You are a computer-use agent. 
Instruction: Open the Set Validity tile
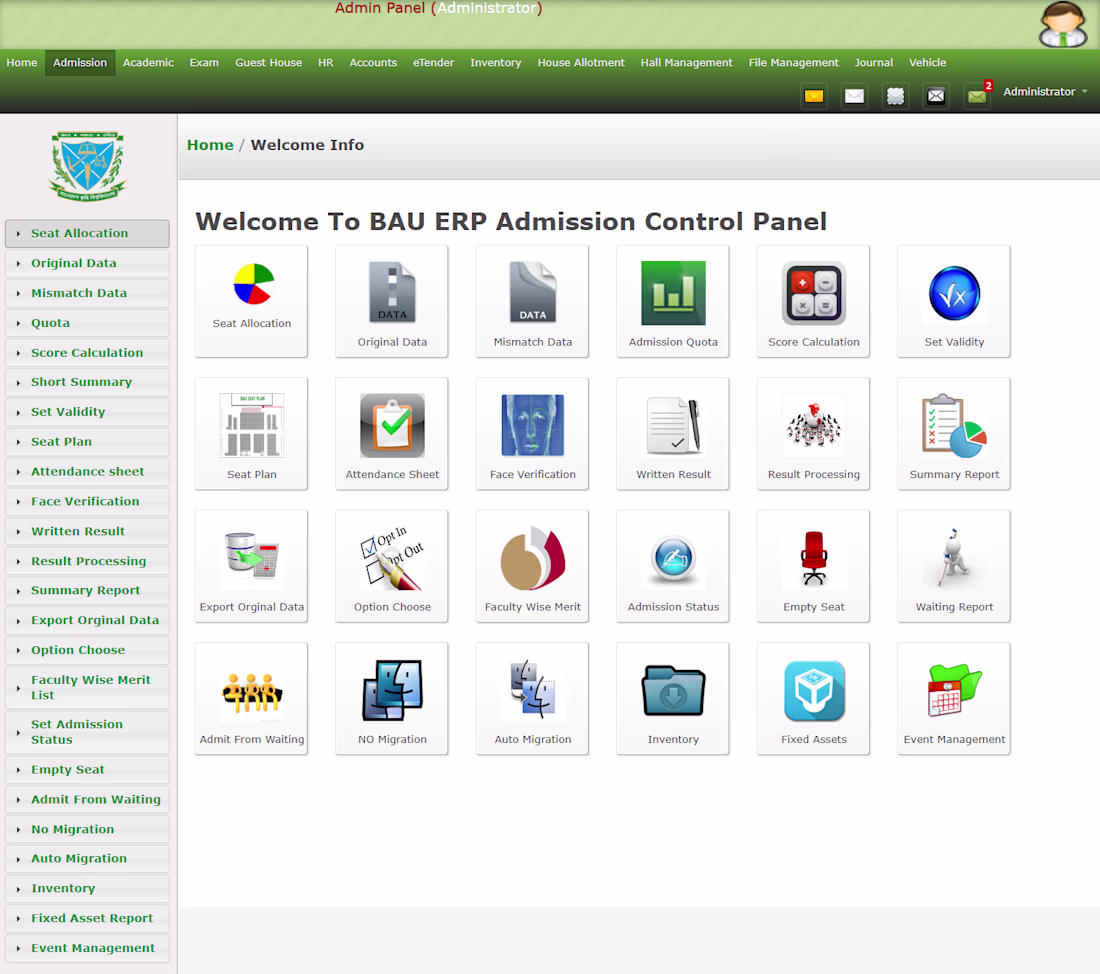[x=954, y=301]
